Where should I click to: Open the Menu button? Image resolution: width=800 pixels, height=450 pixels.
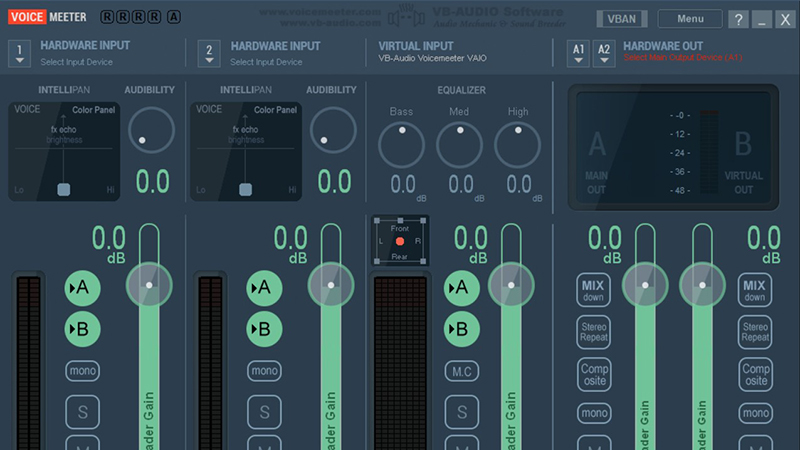[690, 19]
